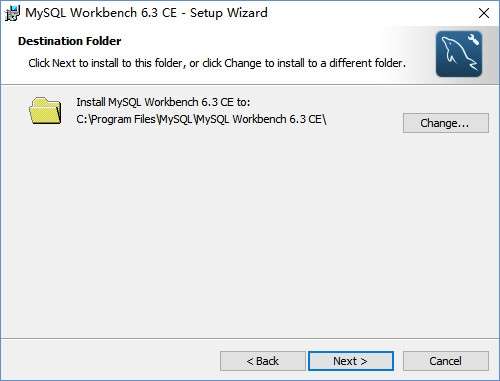500x381 pixels.
Task: Click the Setup Wizard title bar text
Action: (x=146, y=13)
